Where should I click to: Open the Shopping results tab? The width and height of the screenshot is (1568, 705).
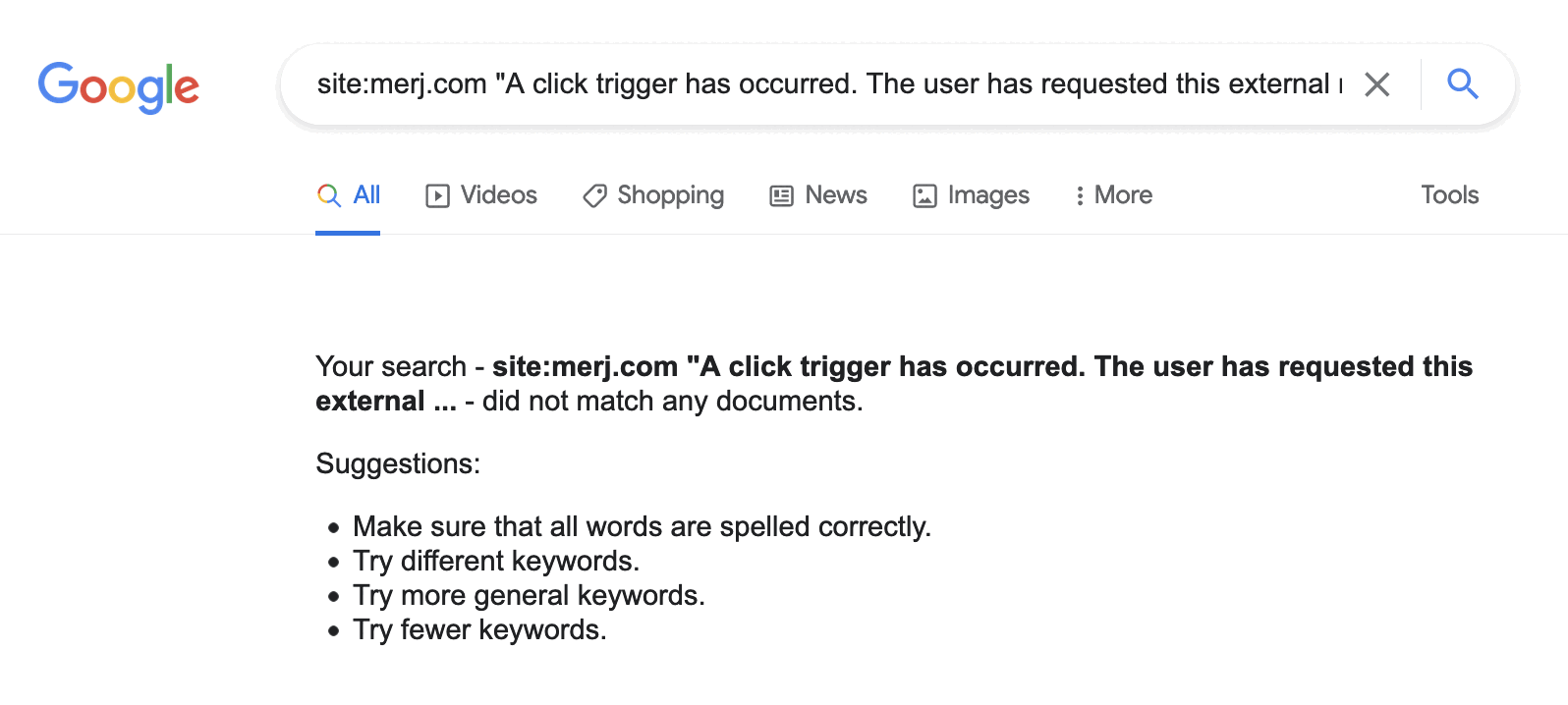[x=670, y=195]
